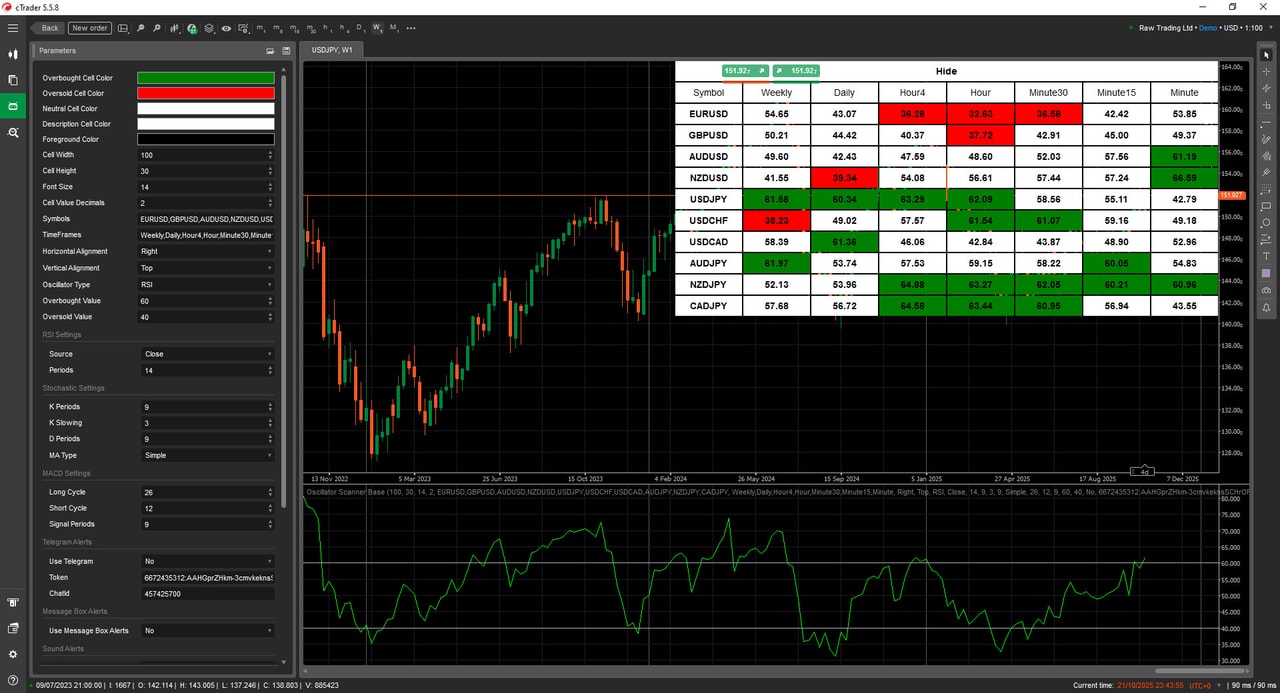Click the Symbols input field
1280x693 pixels.
(205, 219)
